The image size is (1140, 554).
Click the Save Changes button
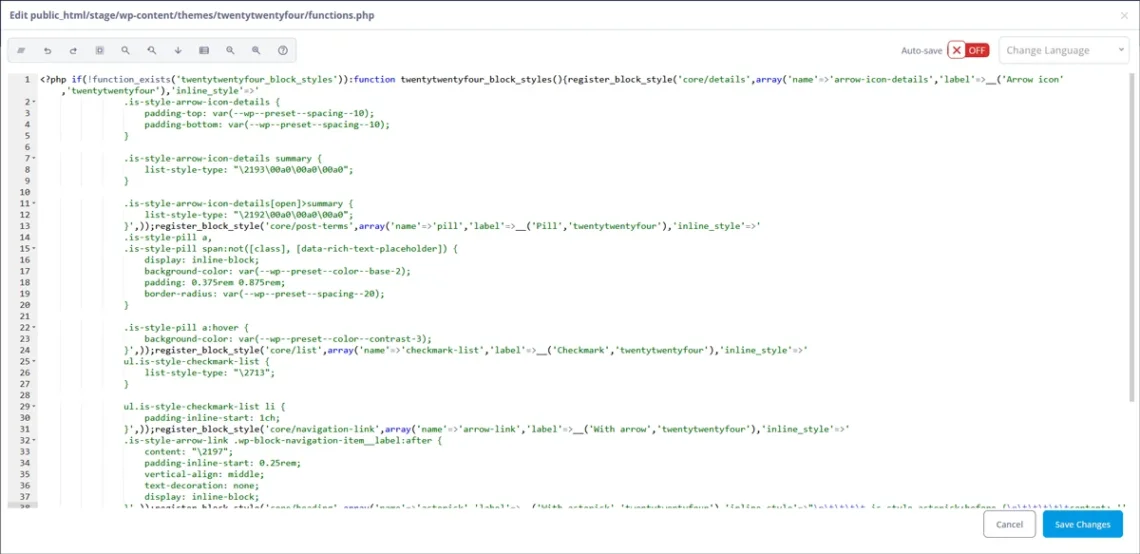(1082, 524)
